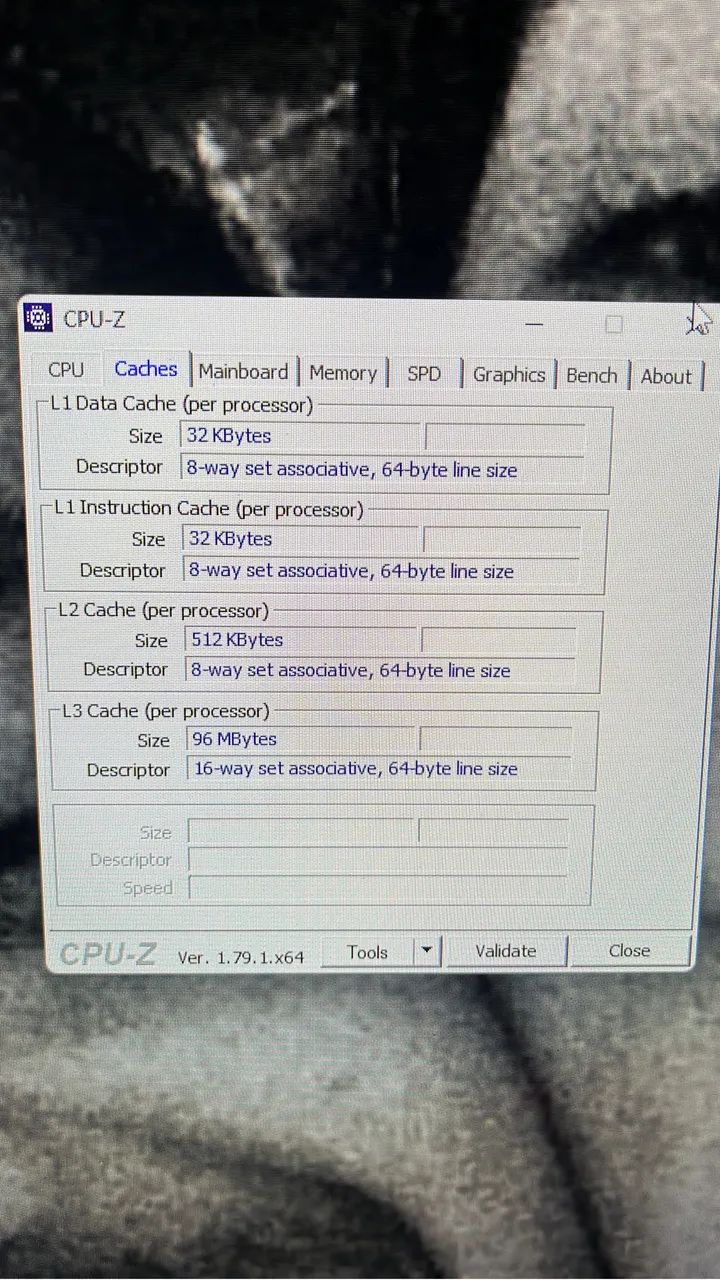Click the Validate button
The image size is (720, 1280).
click(x=505, y=951)
